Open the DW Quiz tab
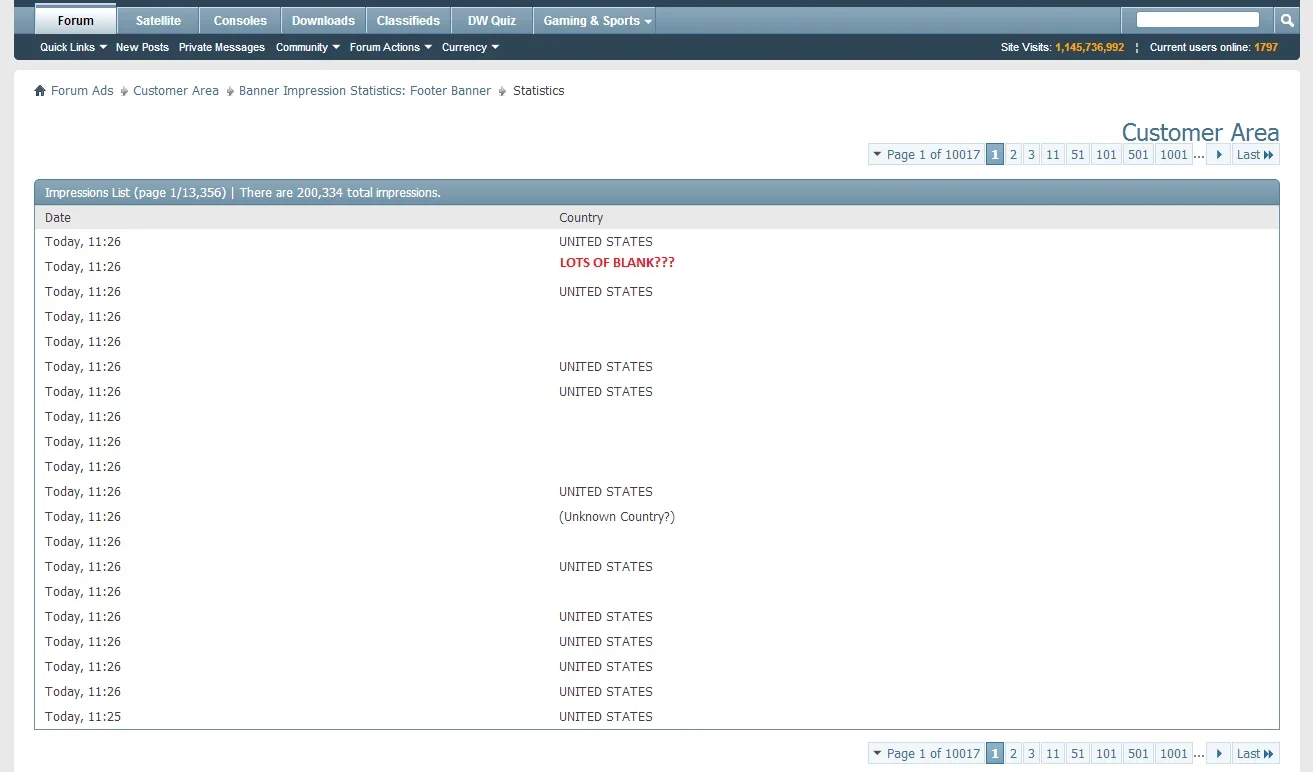The height and width of the screenshot is (772, 1313). tap(492, 20)
